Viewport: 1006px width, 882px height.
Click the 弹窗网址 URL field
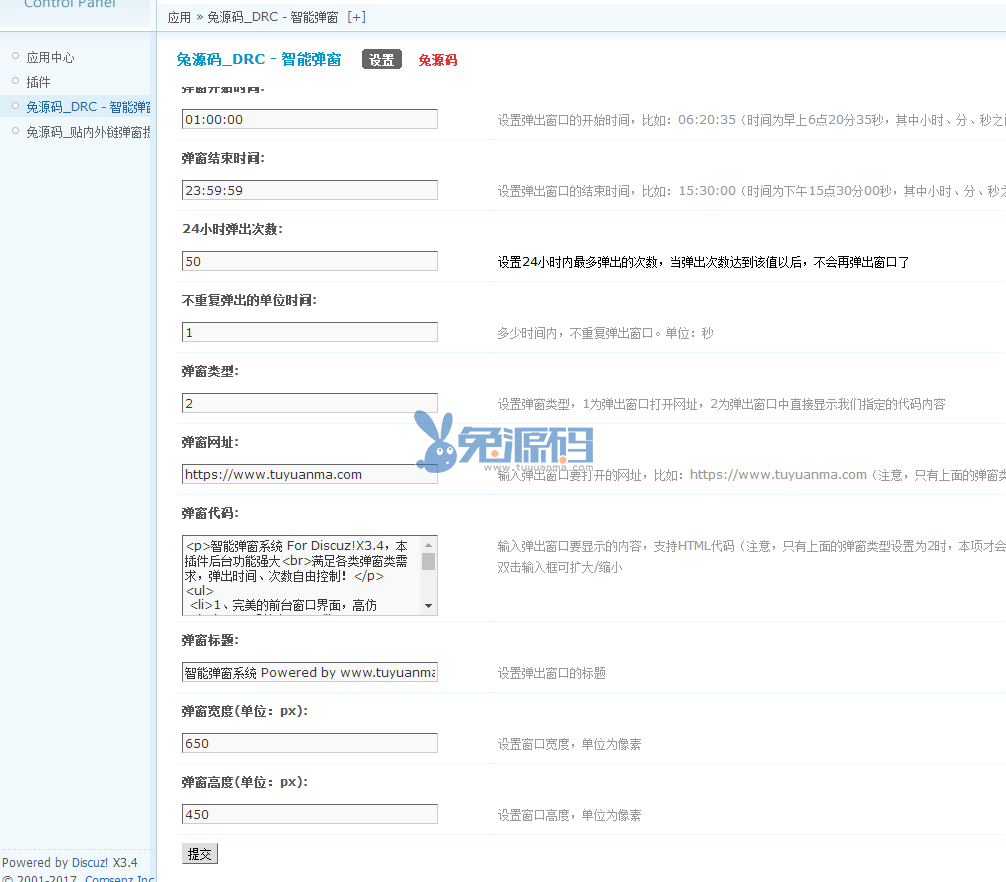click(x=310, y=474)
